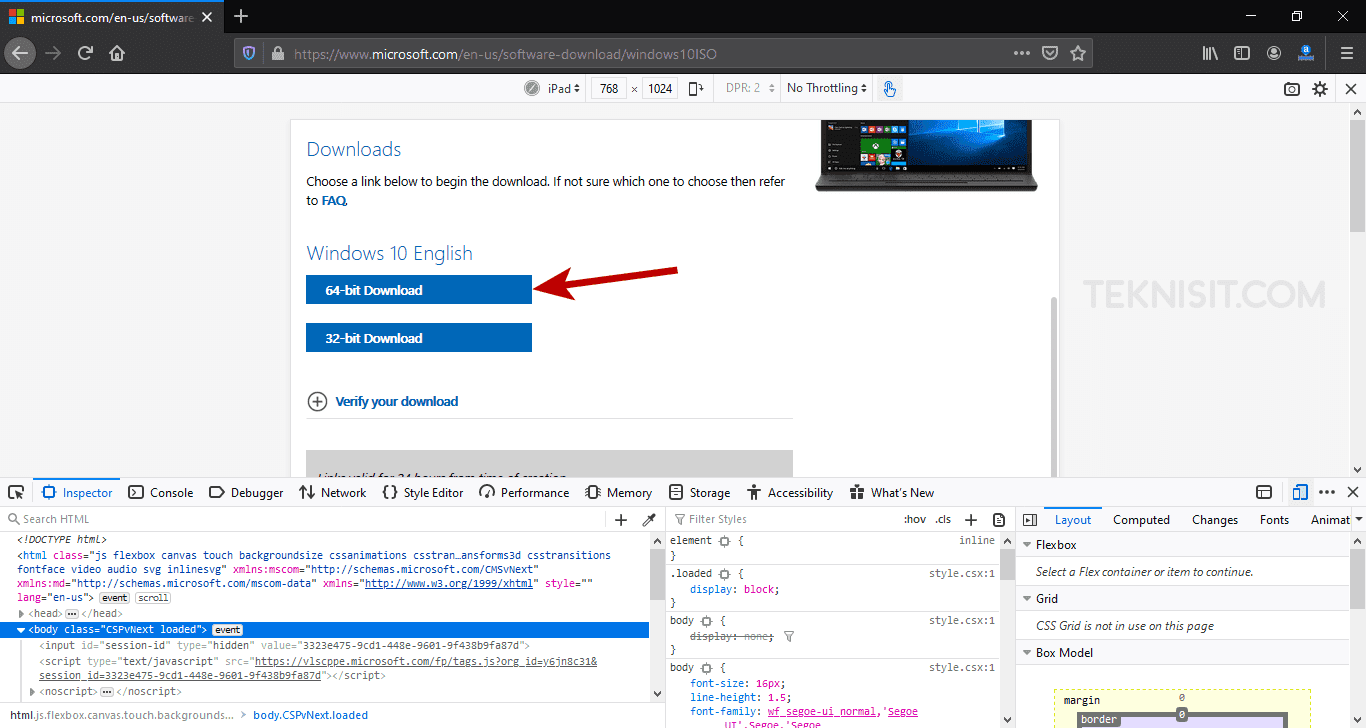Open page actions three-dot menu

(1021, 53)
